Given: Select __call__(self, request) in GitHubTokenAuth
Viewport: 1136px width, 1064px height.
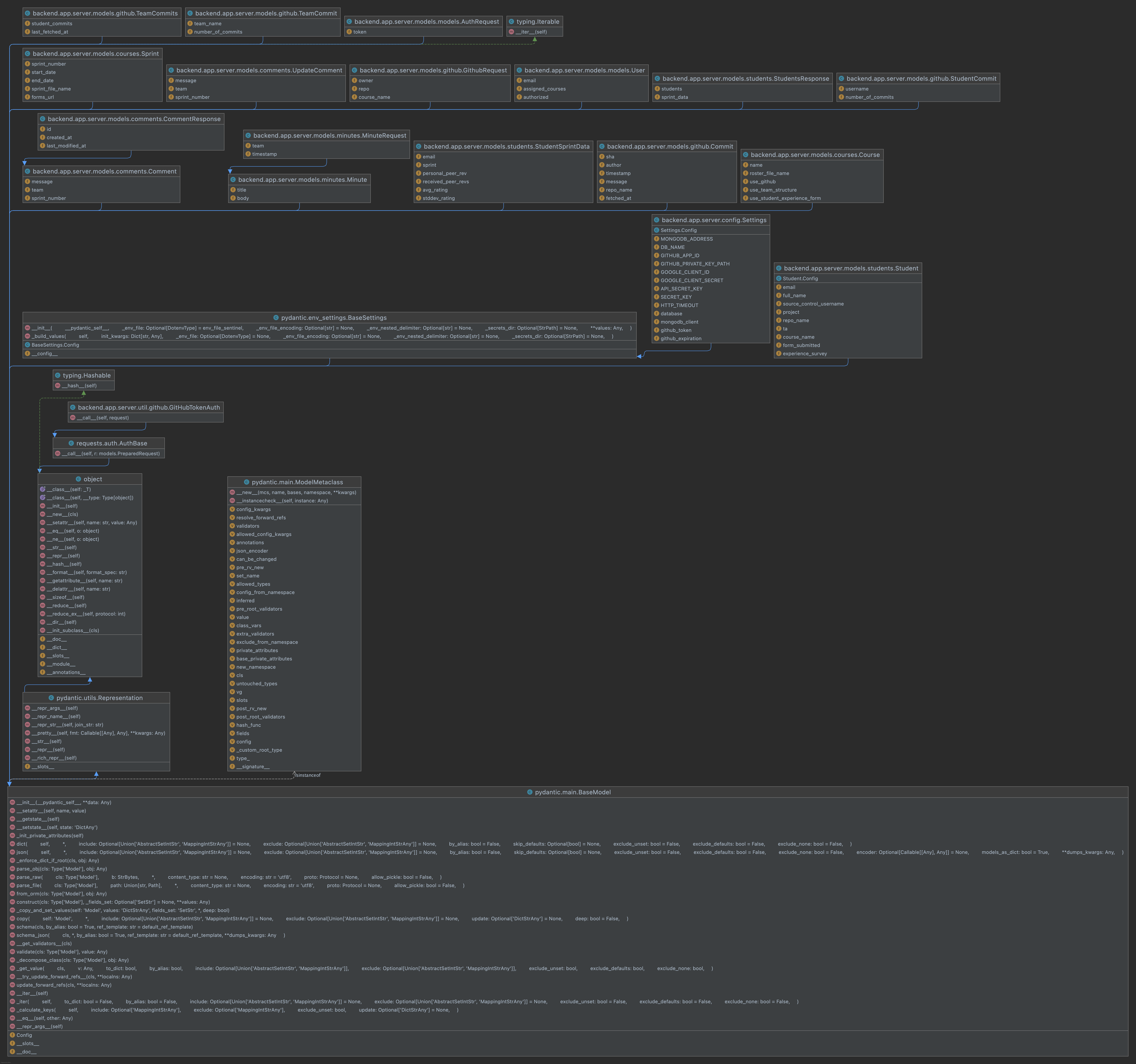Looking at the screenshot, I should [x=103, y=418].
